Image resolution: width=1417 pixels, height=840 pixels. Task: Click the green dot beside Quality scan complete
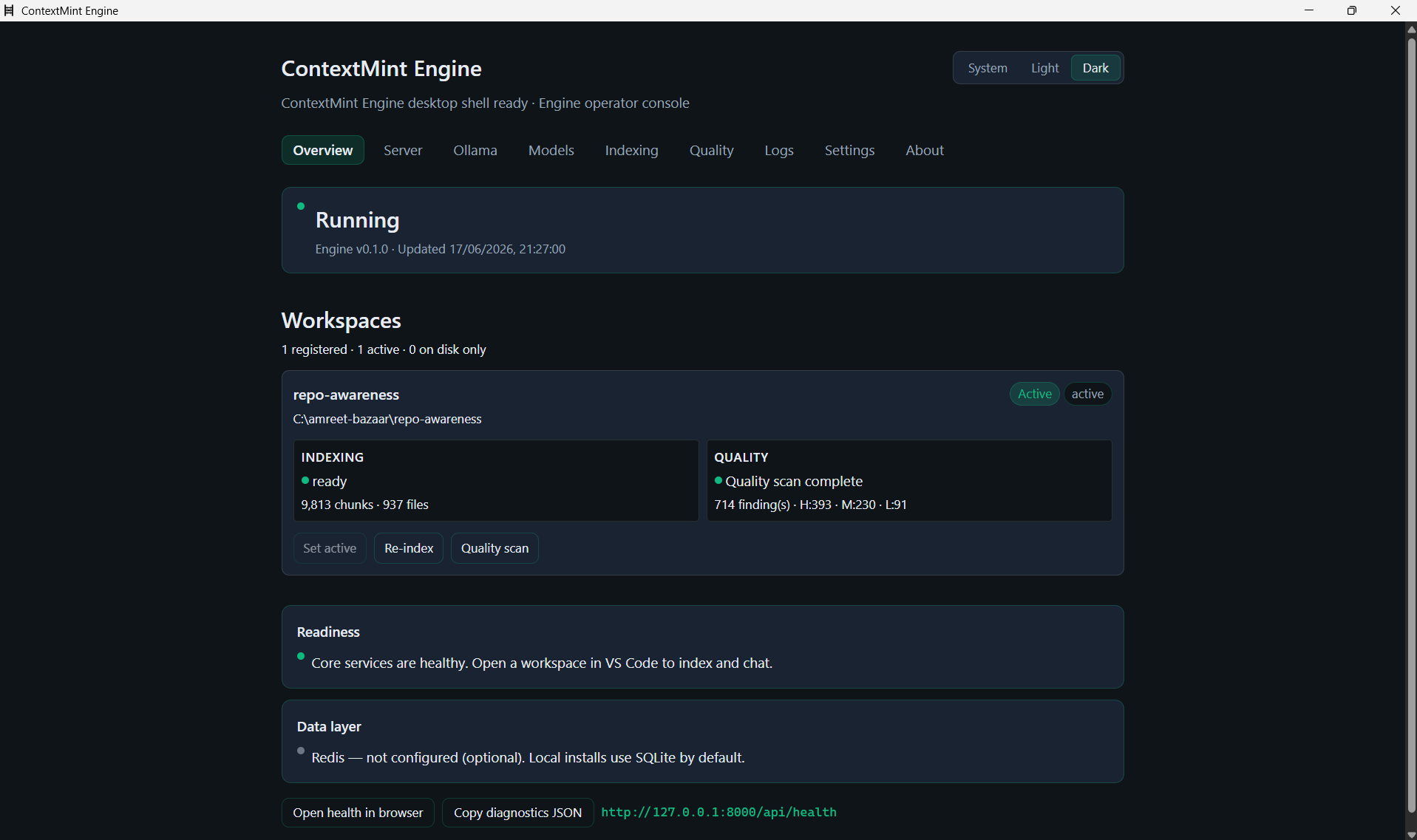(718, 480)
